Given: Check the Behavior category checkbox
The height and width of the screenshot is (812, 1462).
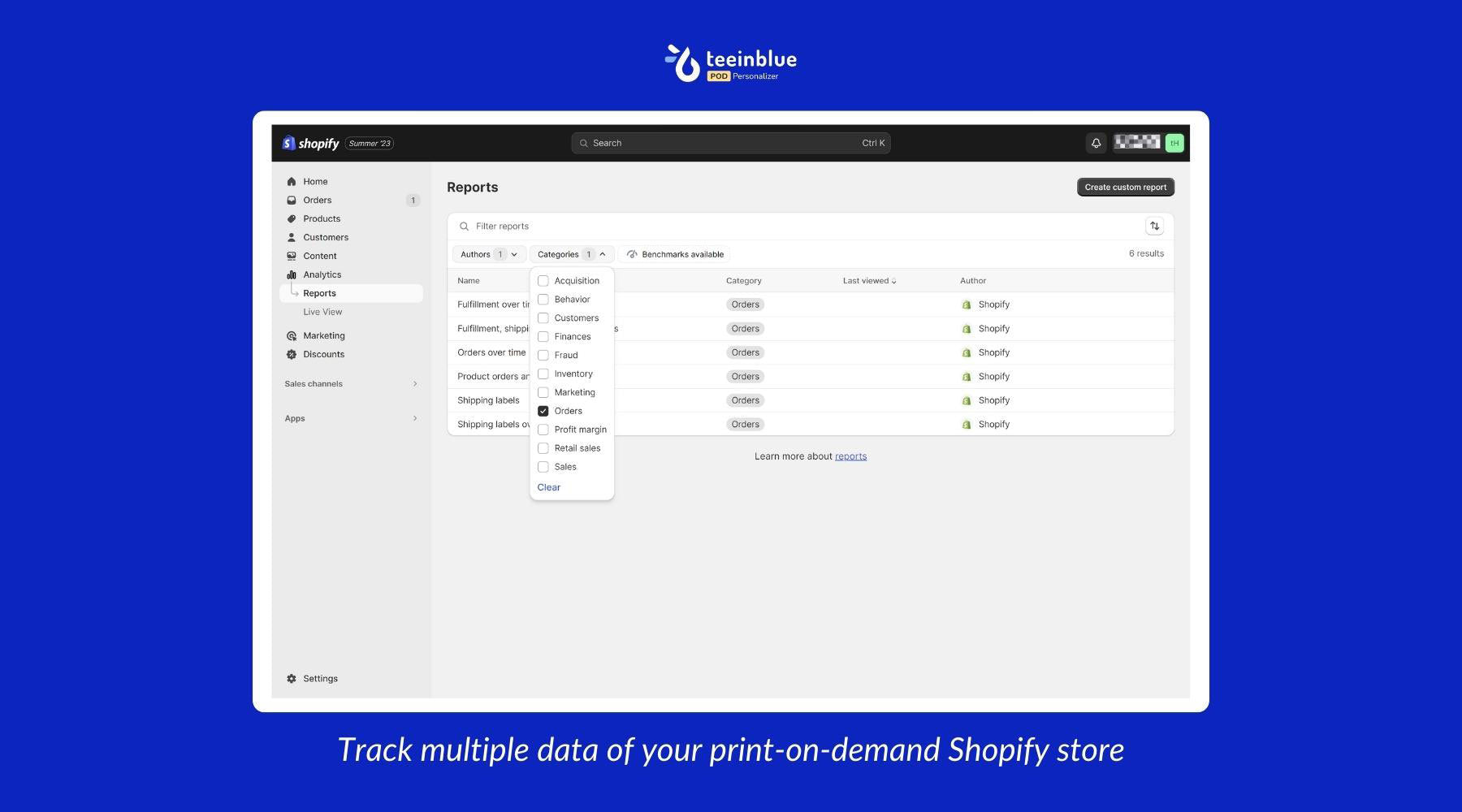Looking at the screenshot, I should click(x=543, y=300).
